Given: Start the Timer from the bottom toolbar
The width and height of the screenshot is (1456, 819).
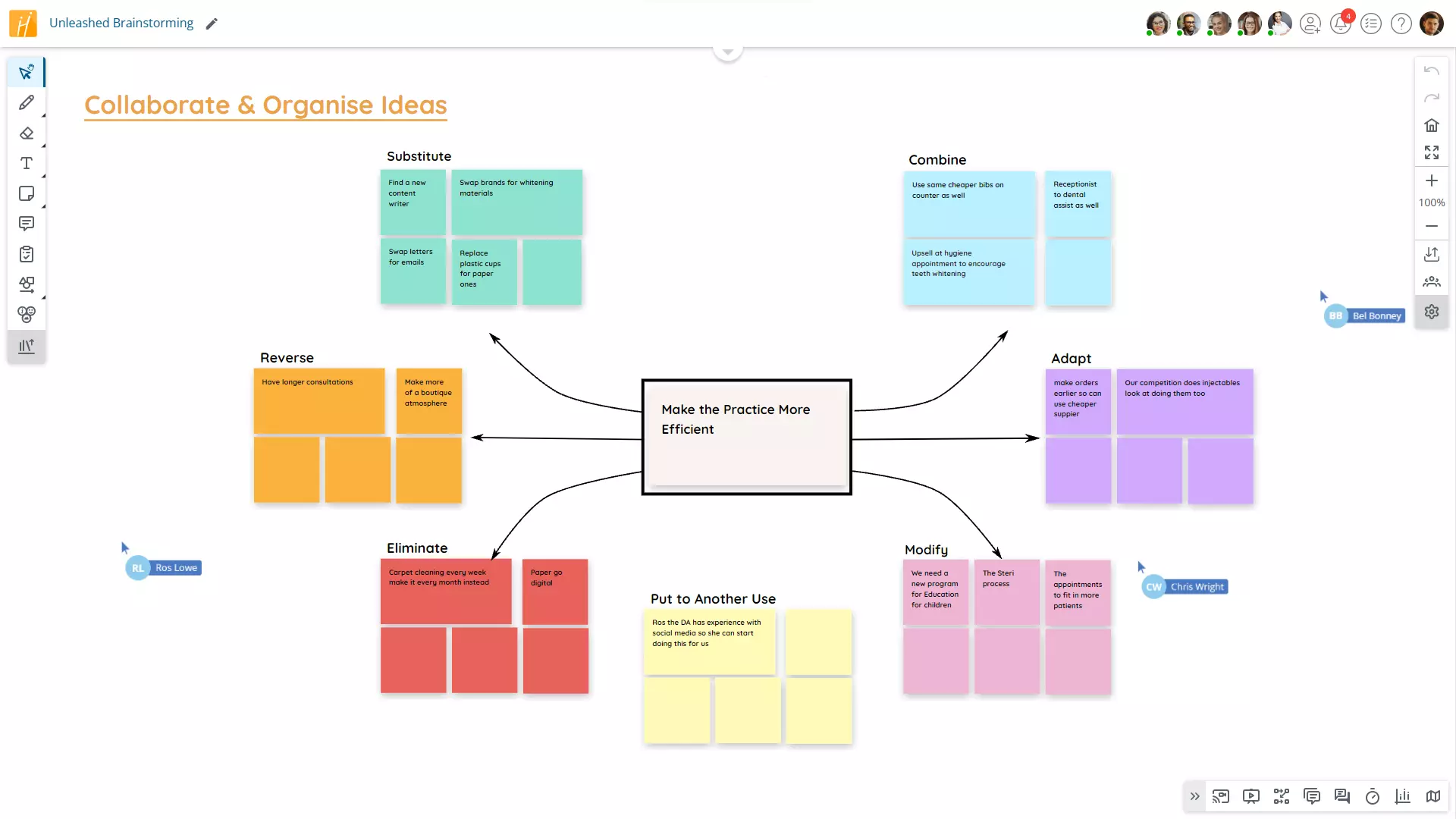Looking at the screenshot, I should 1371,796.
